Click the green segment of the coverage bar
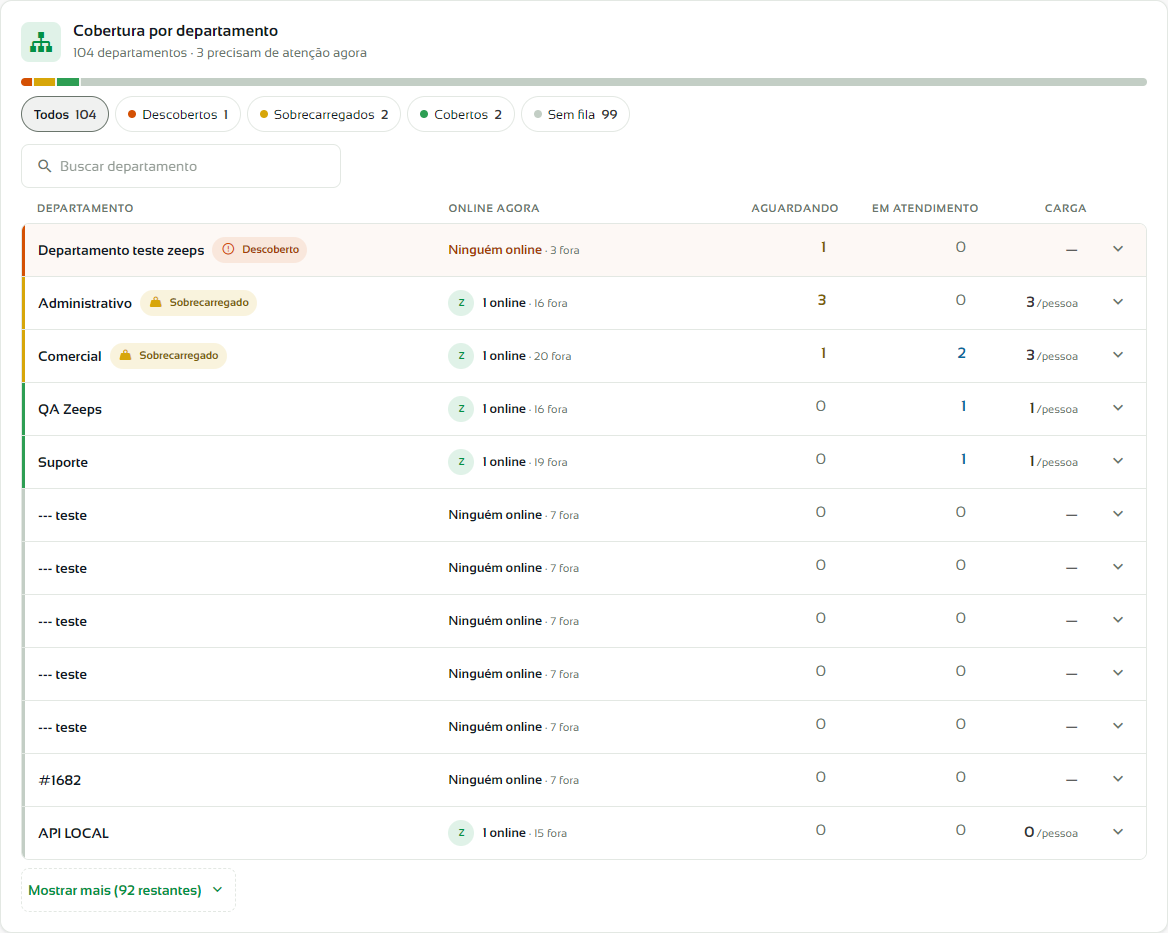Screen dimensions: 1168x933 pos(68,82)
